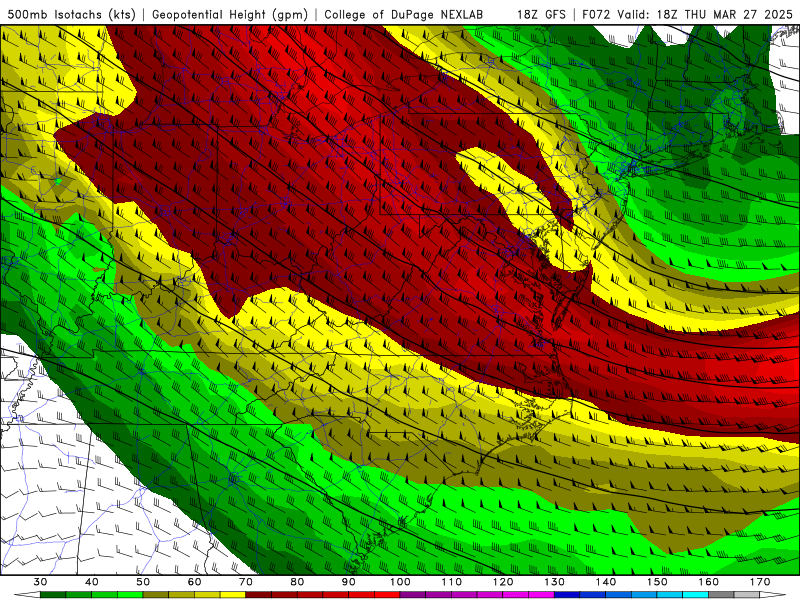Image resolution: width=800 pixels, height=600 pixels.
Task: Click the '140' label on the color scale
Action: [x=606, y=582]
